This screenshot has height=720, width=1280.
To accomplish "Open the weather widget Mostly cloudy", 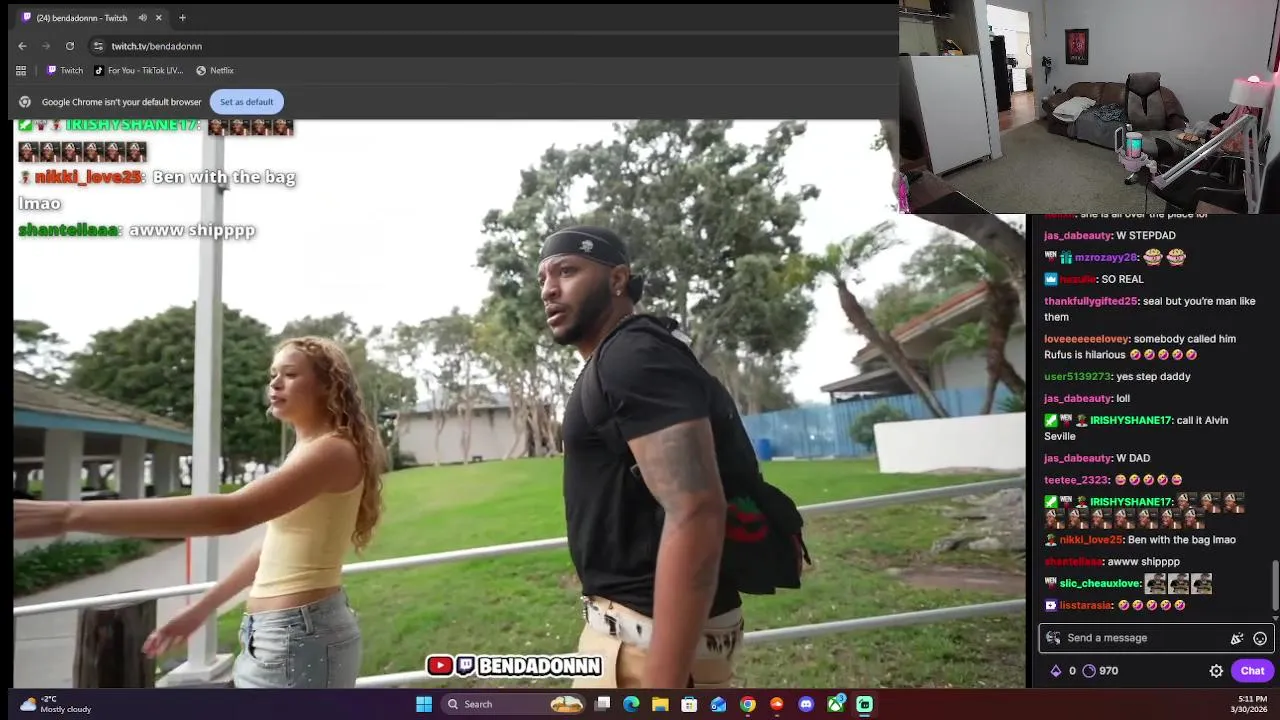I will coord(55,704).
